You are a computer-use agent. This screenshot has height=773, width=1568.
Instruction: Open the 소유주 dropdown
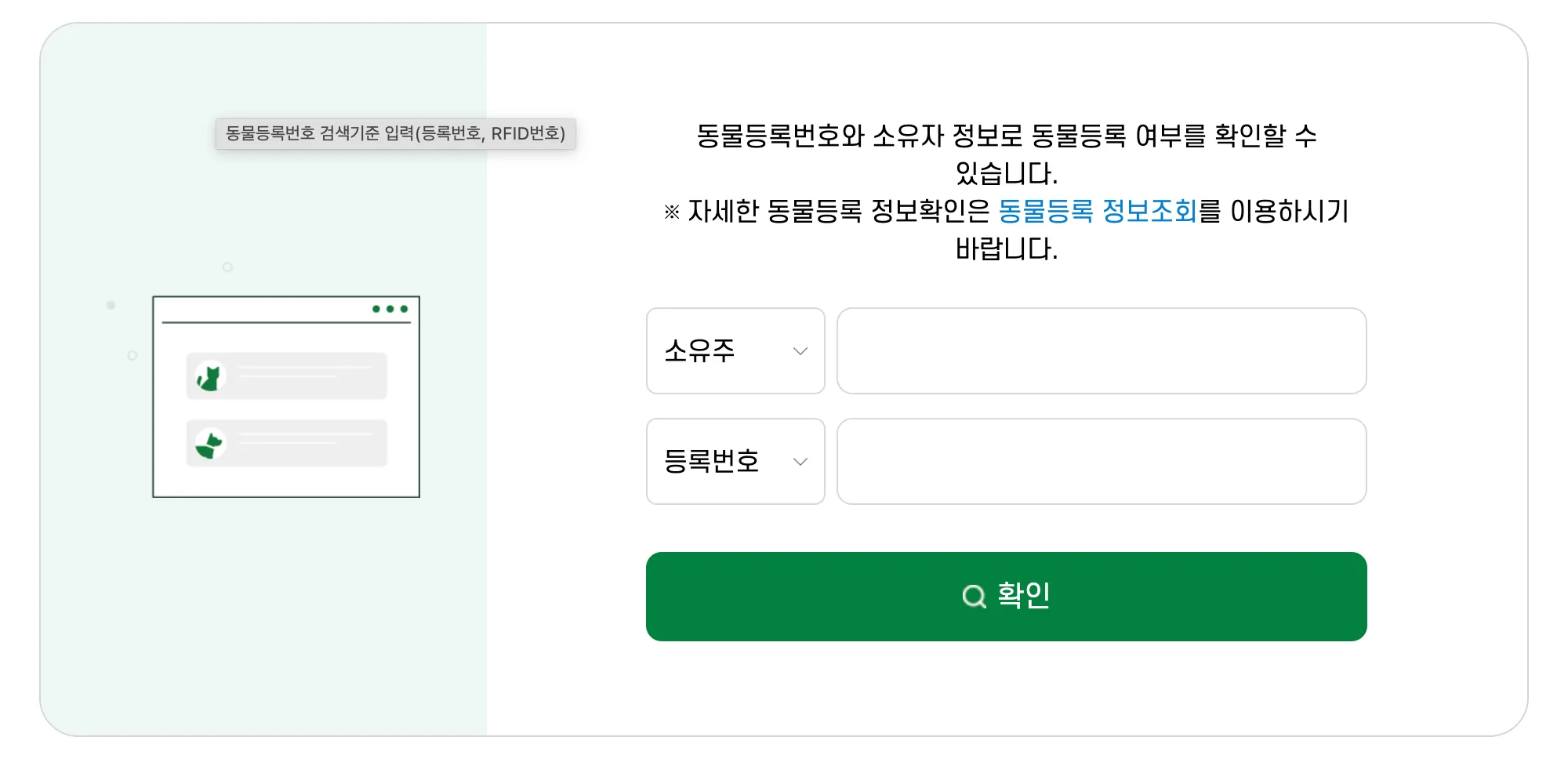point(735,351)
